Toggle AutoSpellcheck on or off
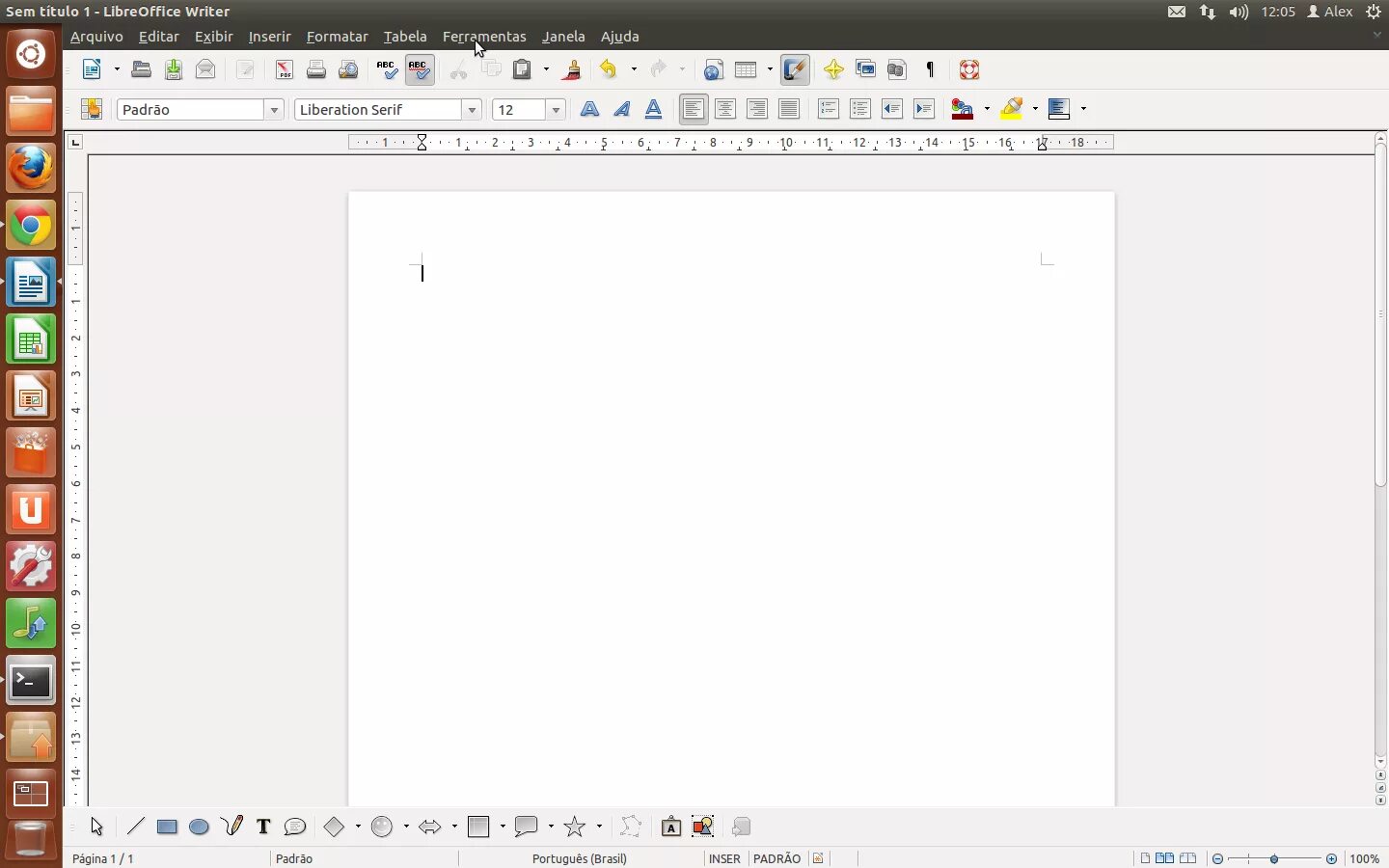Image resolution: width=1389 pixels, height=868 pixels. pyautogui.click(x=420, y=69)
